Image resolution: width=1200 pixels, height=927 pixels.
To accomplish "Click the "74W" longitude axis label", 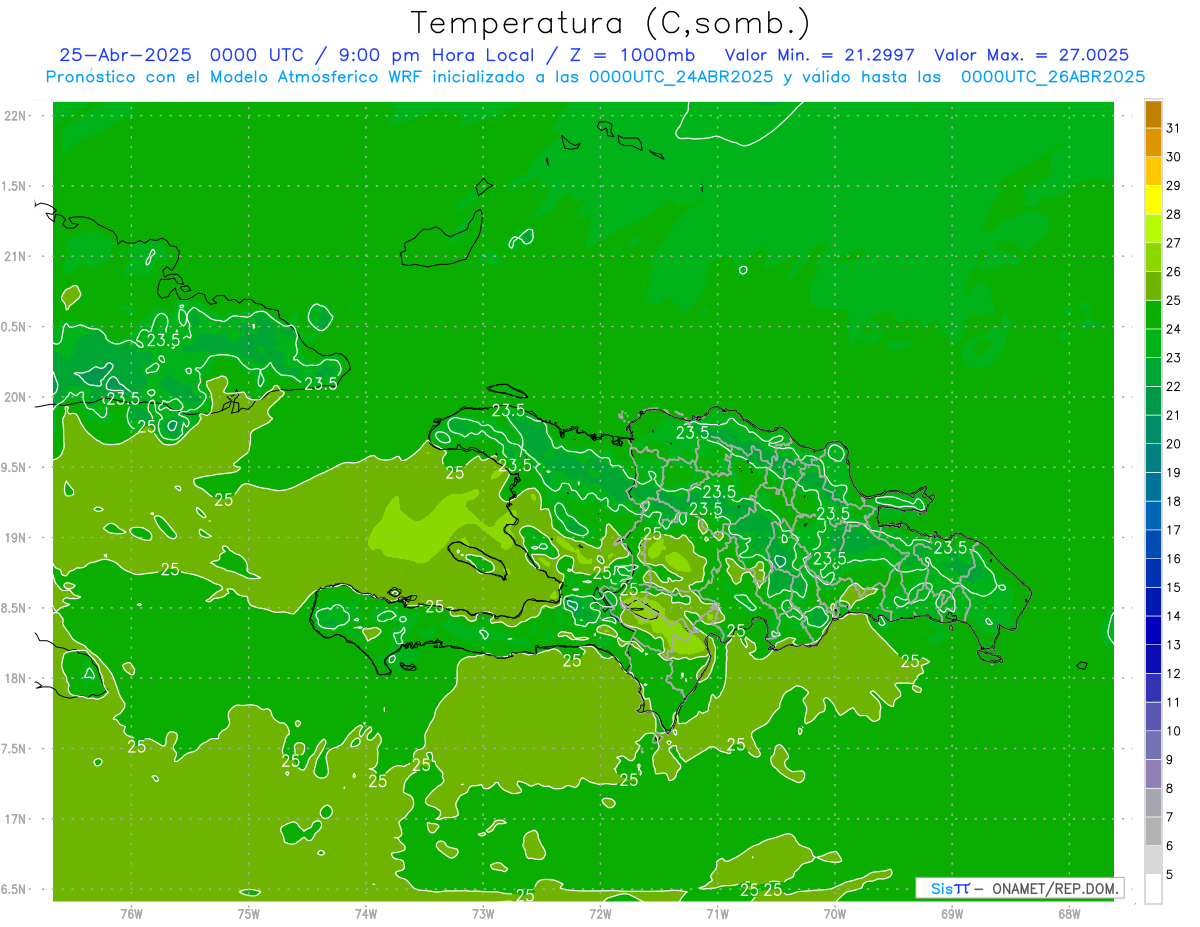I will [x=366, y=914].
